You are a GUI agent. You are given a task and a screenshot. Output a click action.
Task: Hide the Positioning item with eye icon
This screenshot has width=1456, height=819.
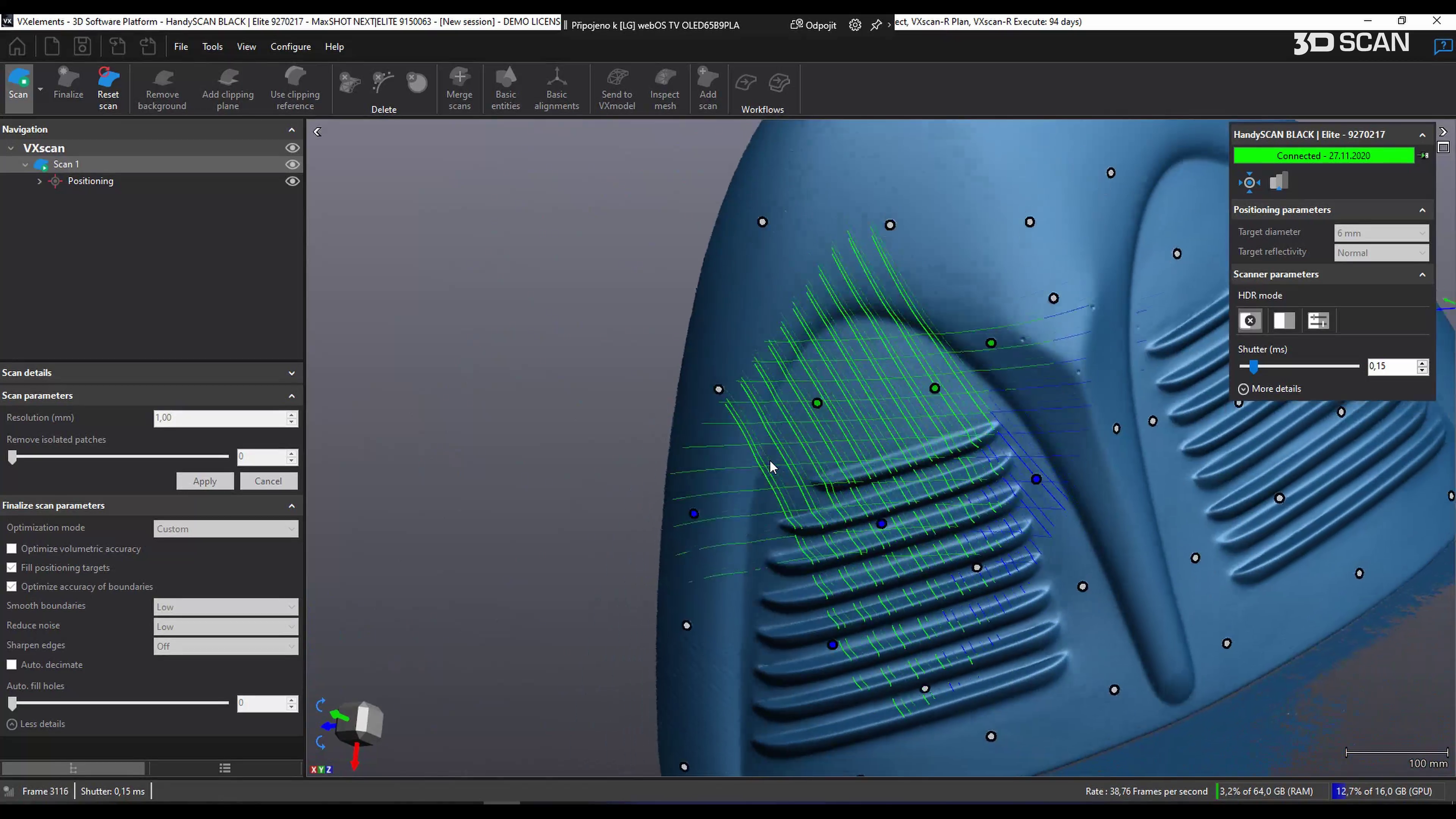(292, 182)
